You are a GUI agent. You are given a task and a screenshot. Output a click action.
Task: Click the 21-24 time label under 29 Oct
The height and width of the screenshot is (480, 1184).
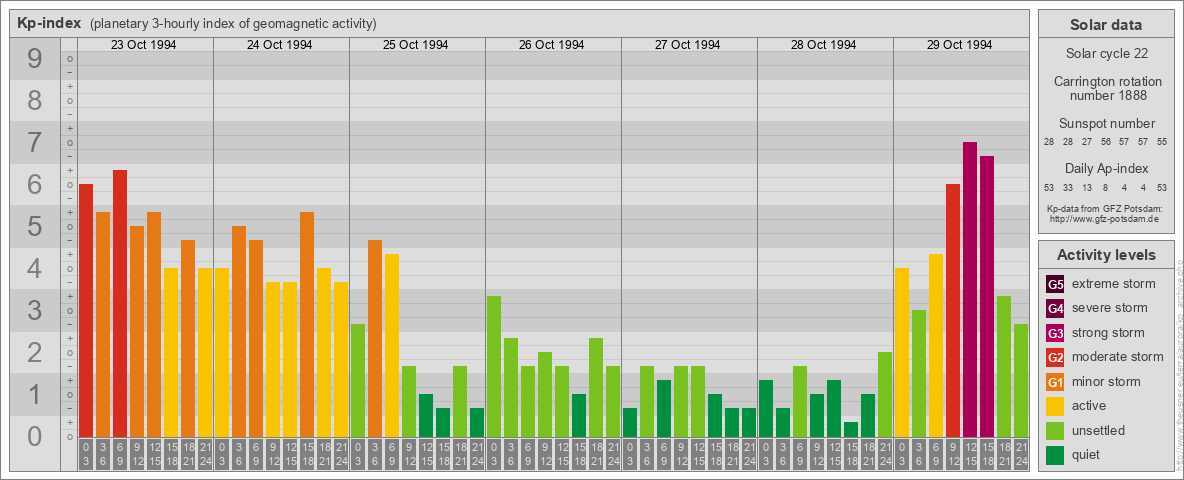tap(1021, 454)
